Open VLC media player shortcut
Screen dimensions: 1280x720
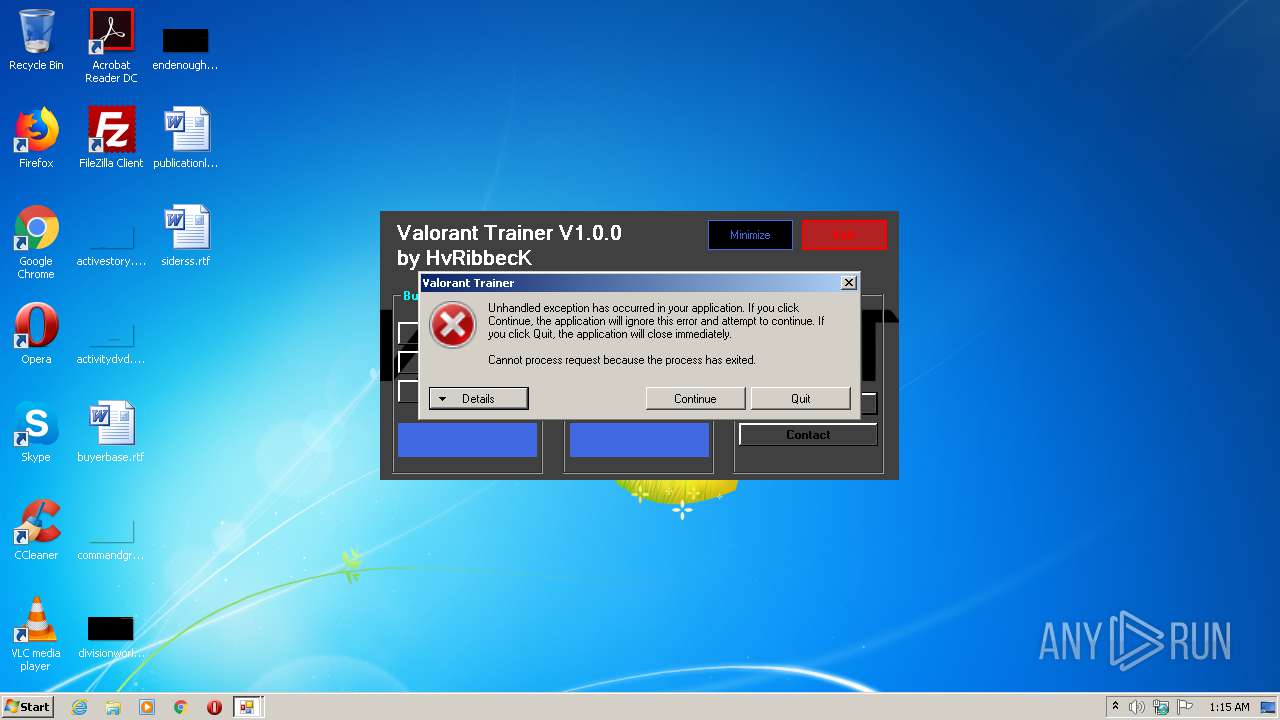click(x=36, y=634)
